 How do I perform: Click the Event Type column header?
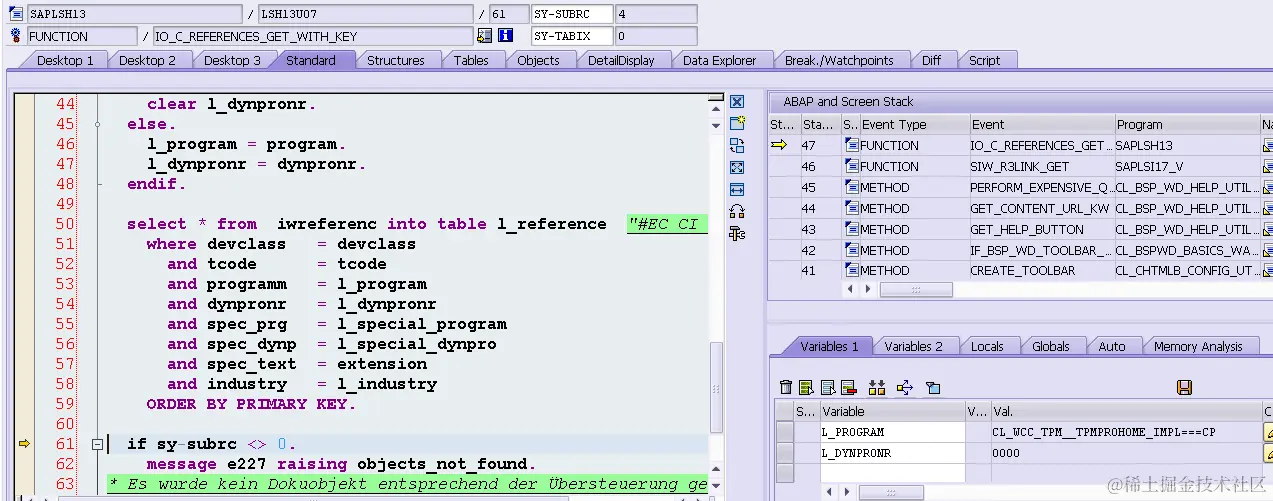[x=913, y=124]
